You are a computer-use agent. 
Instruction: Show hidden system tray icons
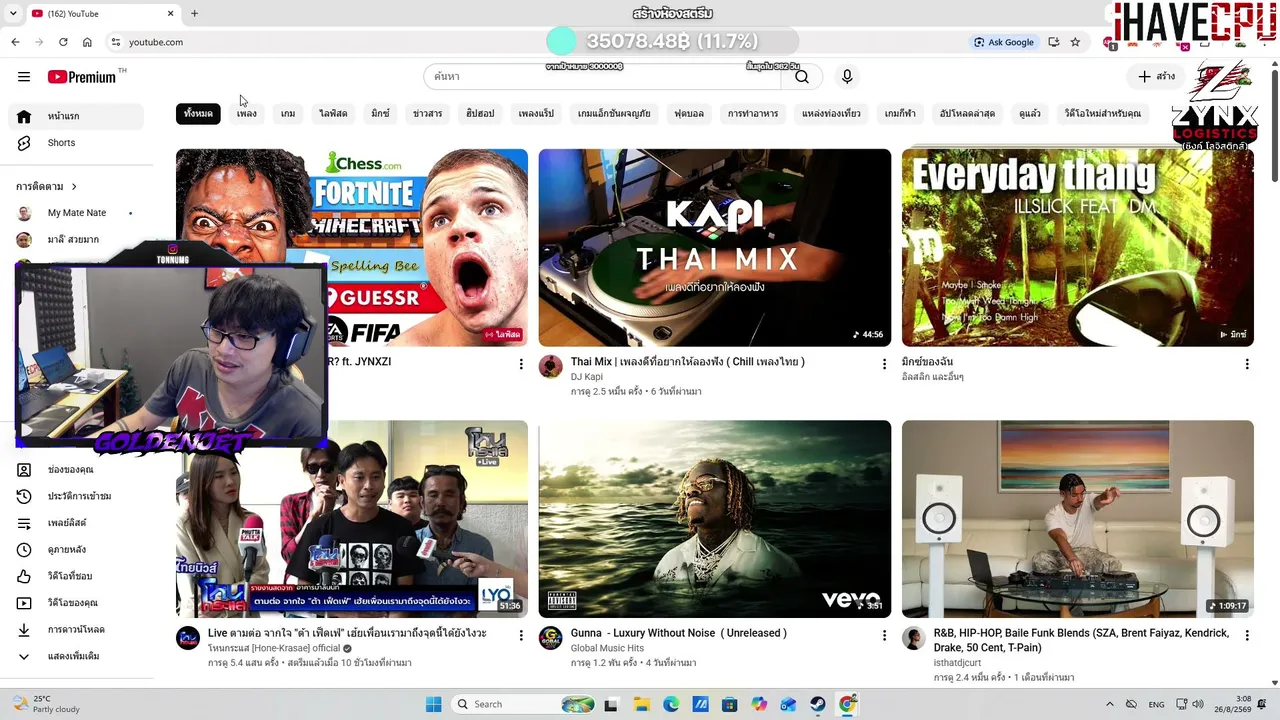1109,704
